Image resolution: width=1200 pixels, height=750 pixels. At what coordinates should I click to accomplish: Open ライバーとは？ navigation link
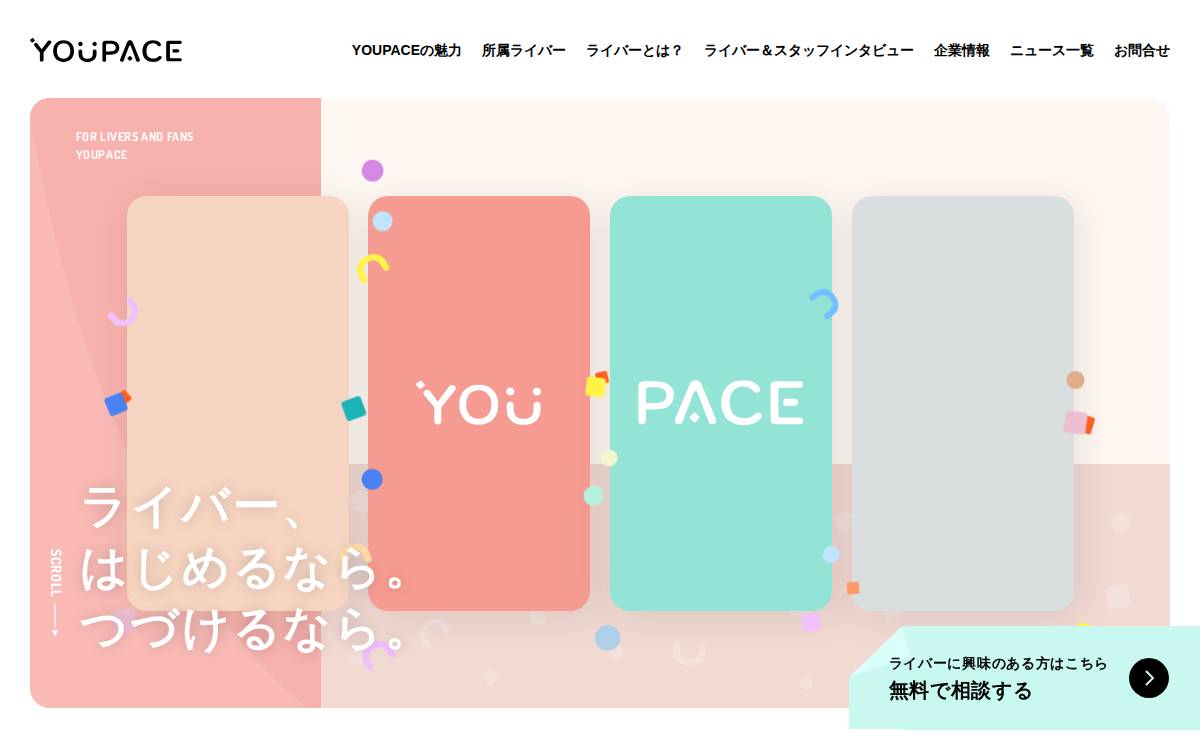tap(634, 50)
